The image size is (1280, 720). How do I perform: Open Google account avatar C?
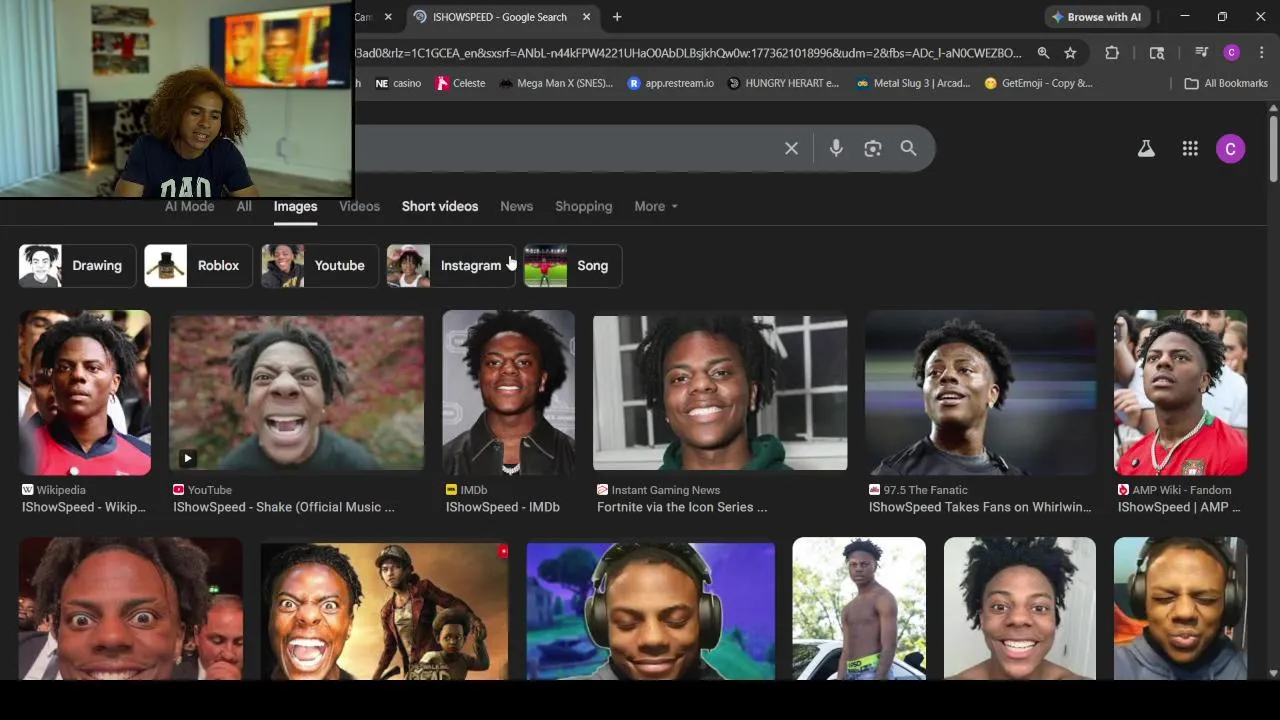1231,149
